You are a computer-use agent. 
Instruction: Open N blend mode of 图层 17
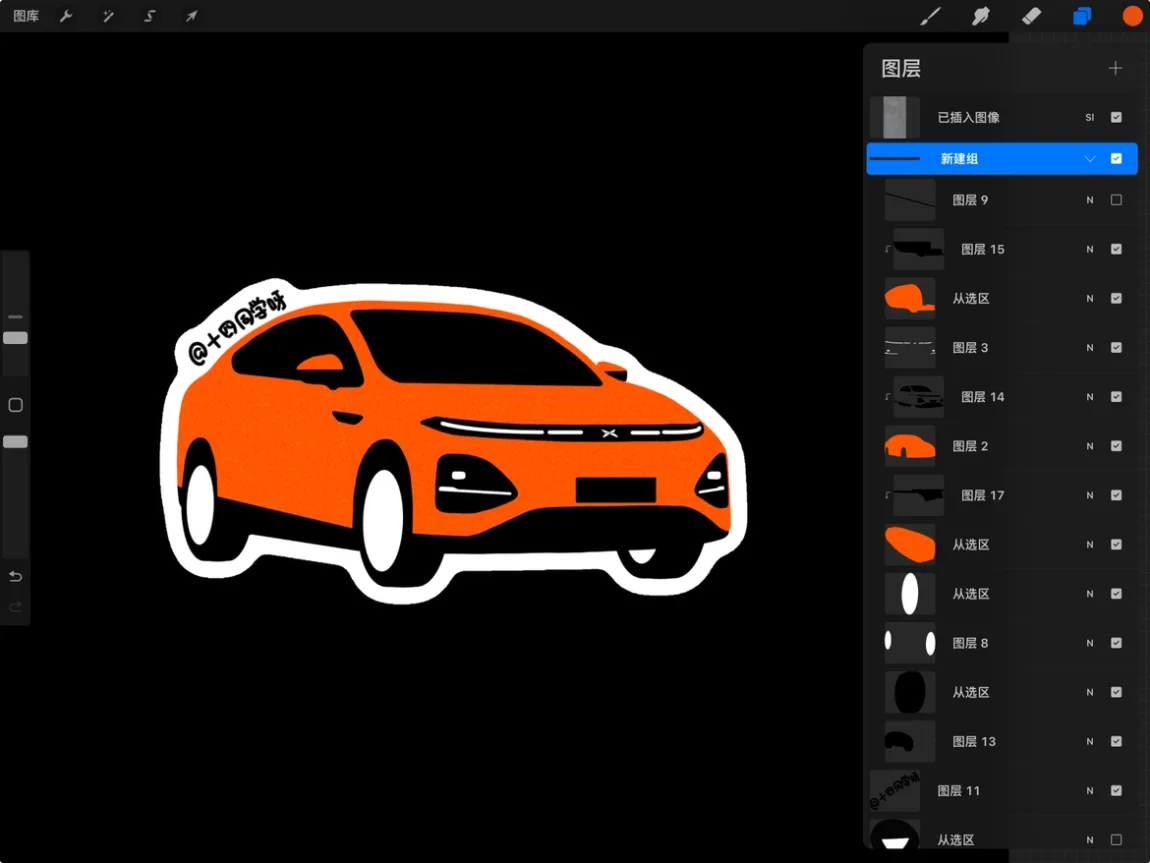1090,495
